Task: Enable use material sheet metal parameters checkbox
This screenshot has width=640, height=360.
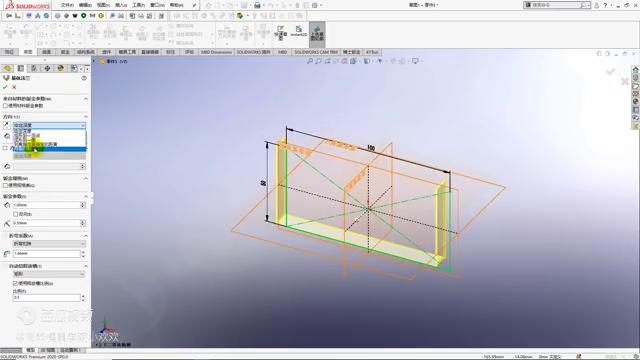Action: click(5, 106)
